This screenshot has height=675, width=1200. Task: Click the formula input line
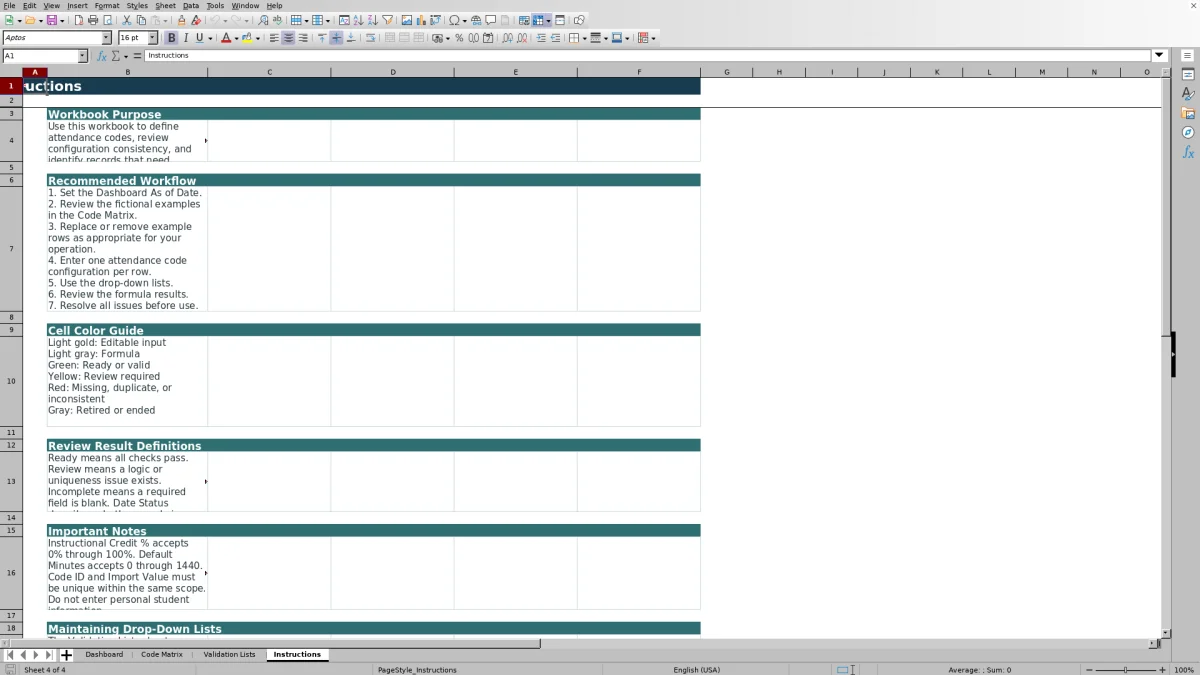click(648, 56)
